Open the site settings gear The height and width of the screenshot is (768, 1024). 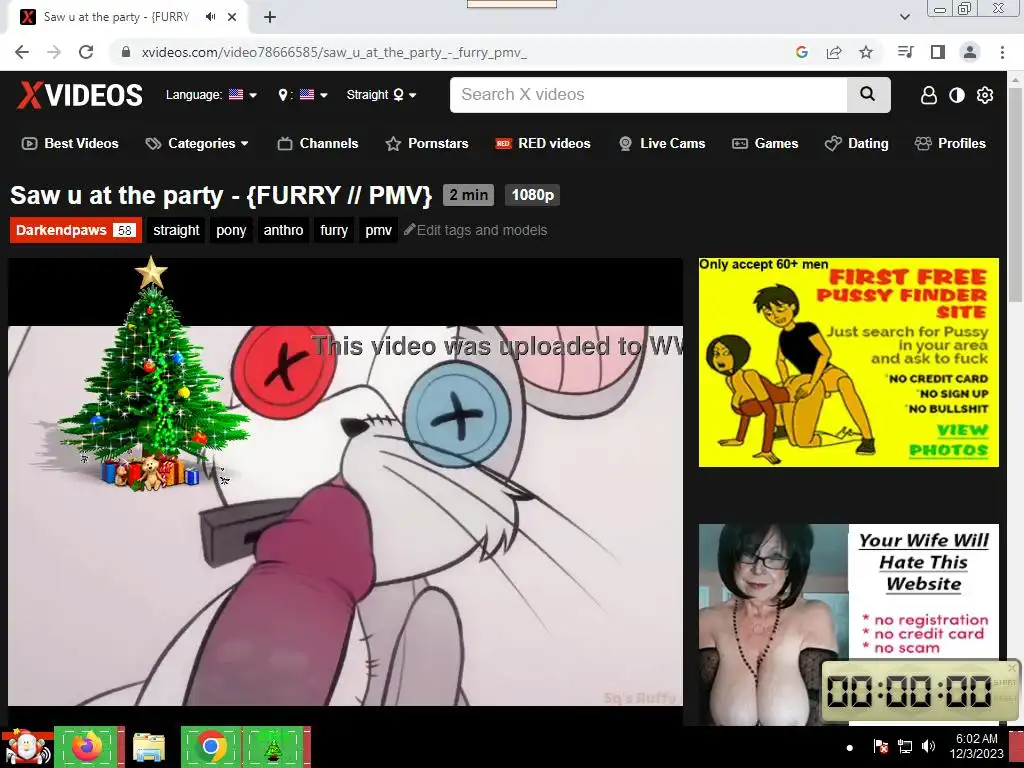pyautogui.click(x=985, y=95)
